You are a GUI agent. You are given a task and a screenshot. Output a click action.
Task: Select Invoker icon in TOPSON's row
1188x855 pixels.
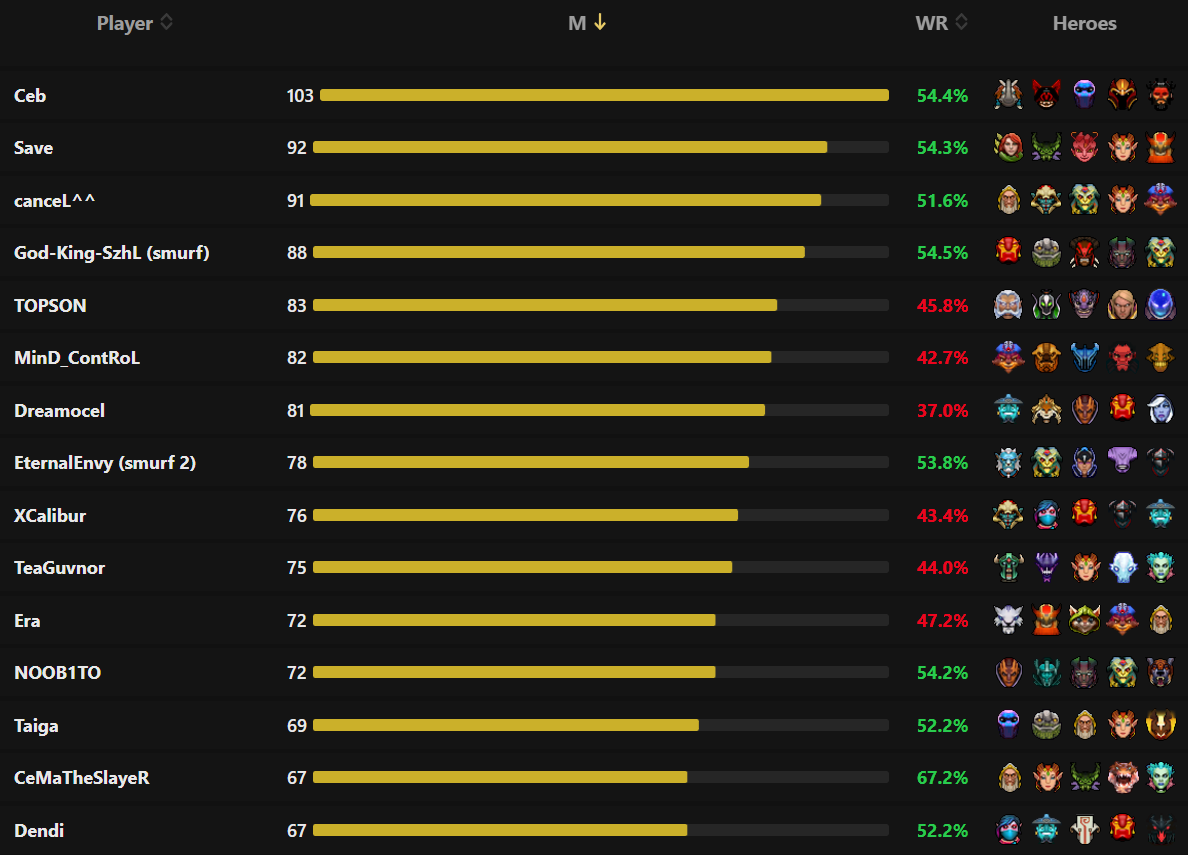(1123, 305)
